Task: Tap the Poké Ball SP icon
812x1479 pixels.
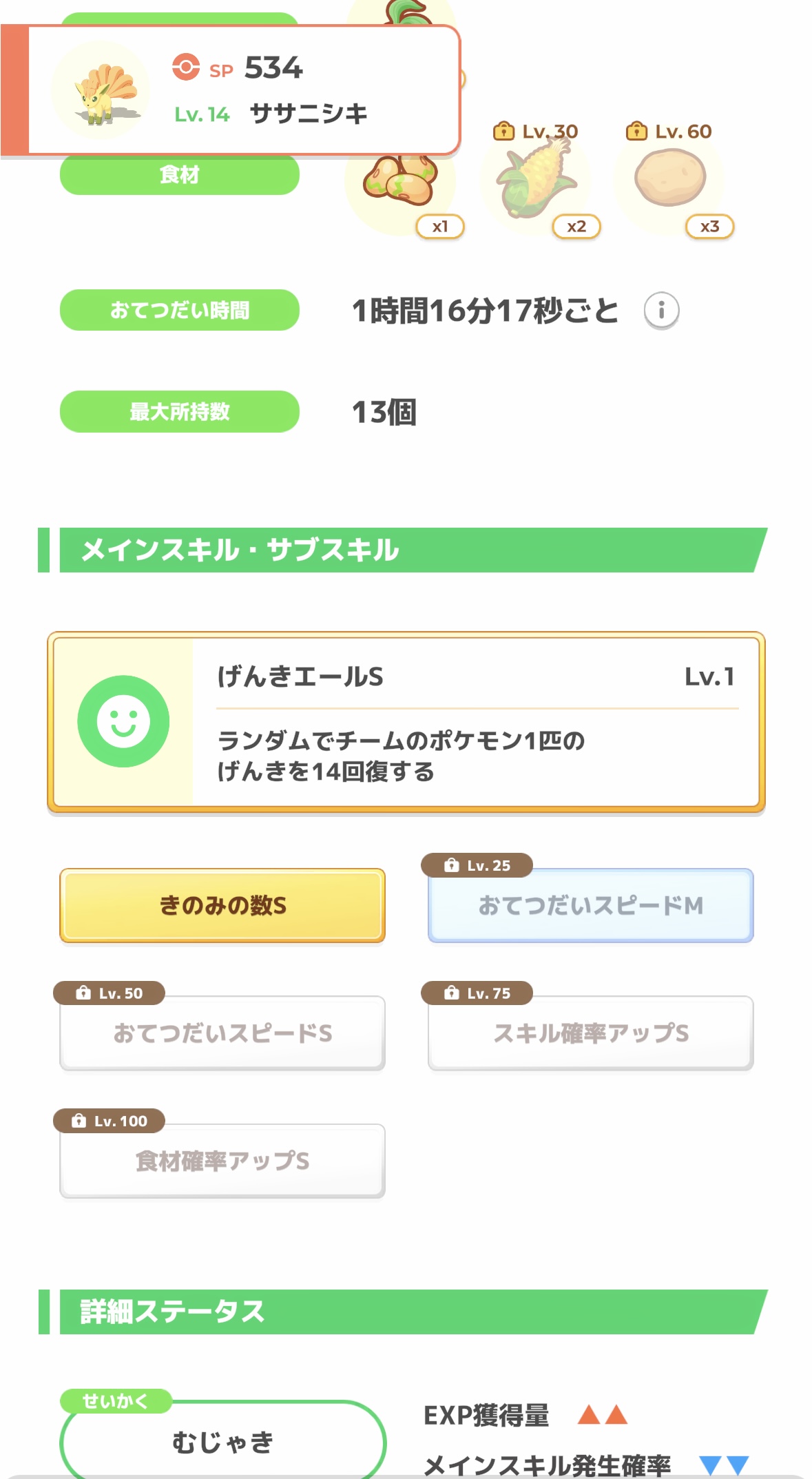Action: (185, 68)
